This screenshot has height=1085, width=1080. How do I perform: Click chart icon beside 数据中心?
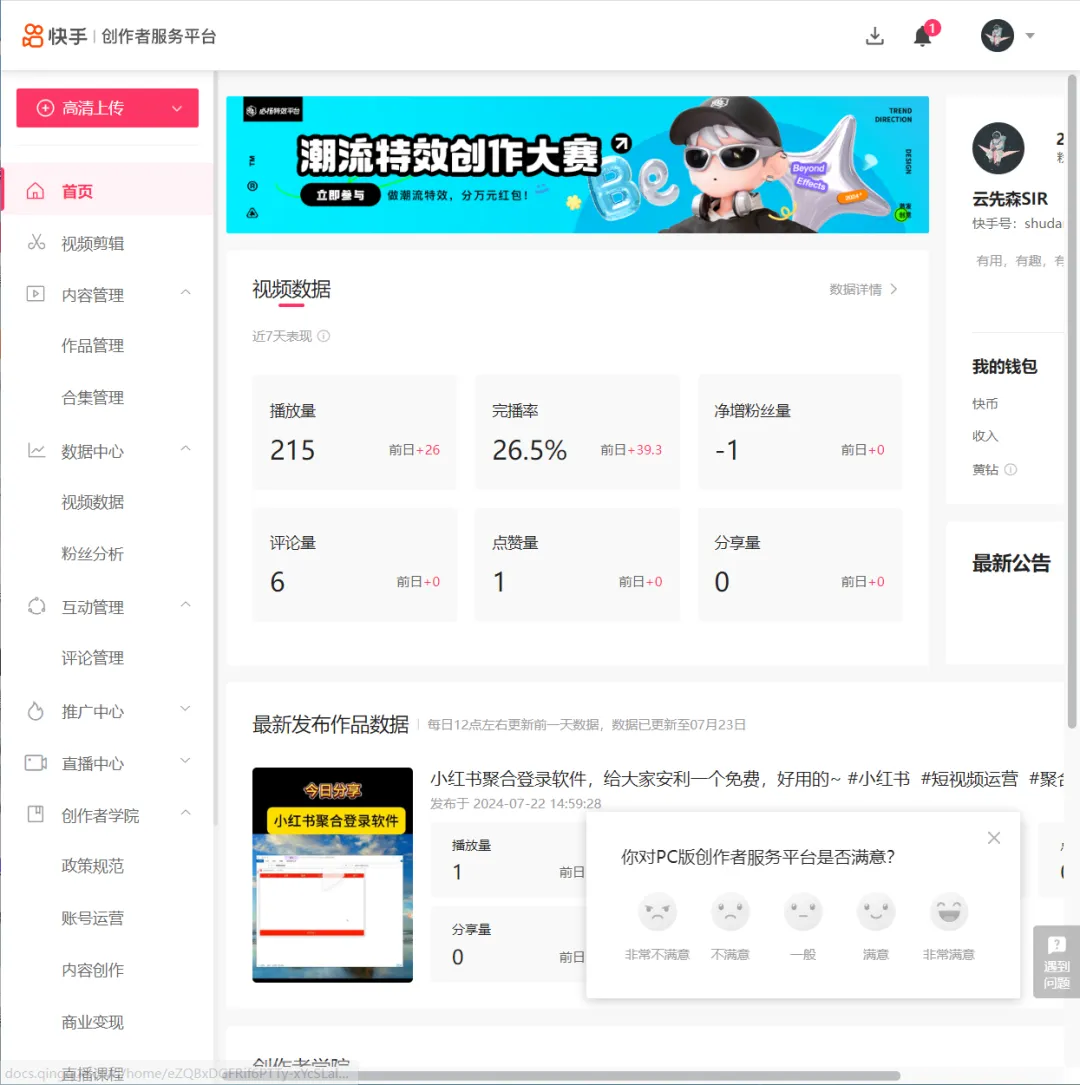point(36,450)
